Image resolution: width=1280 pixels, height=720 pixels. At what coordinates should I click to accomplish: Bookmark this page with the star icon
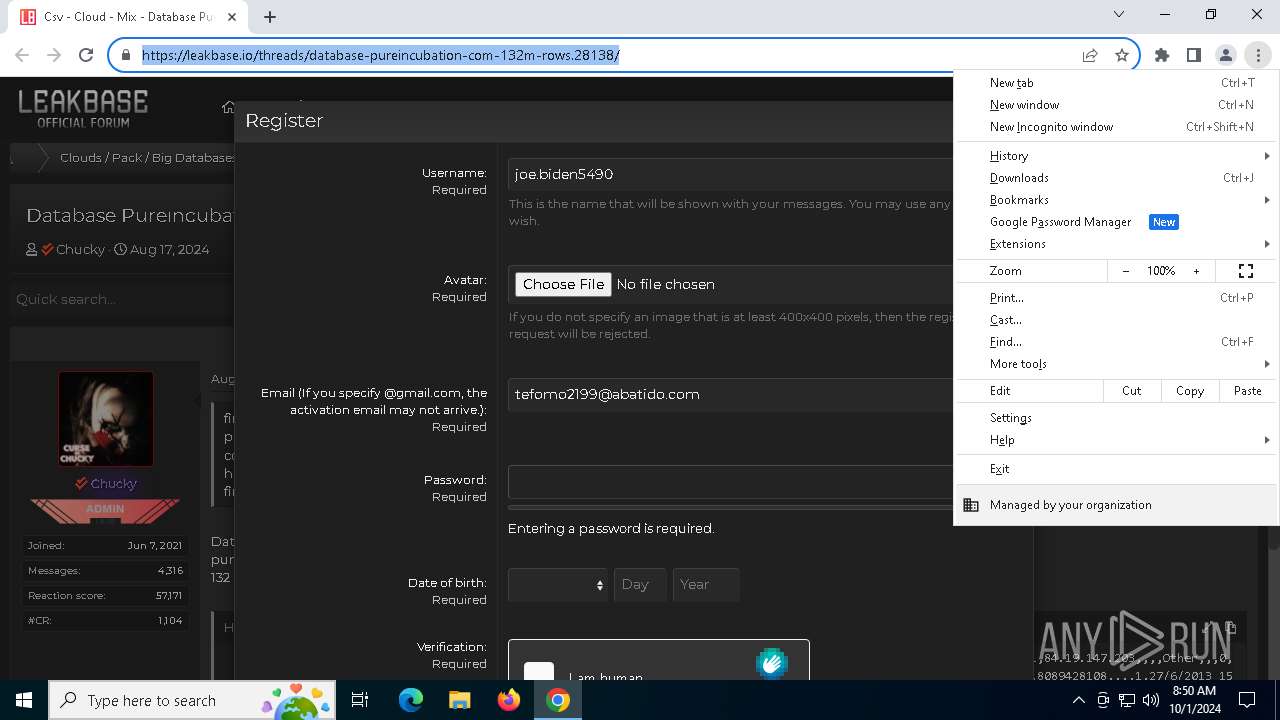[x=1122, y=55]
